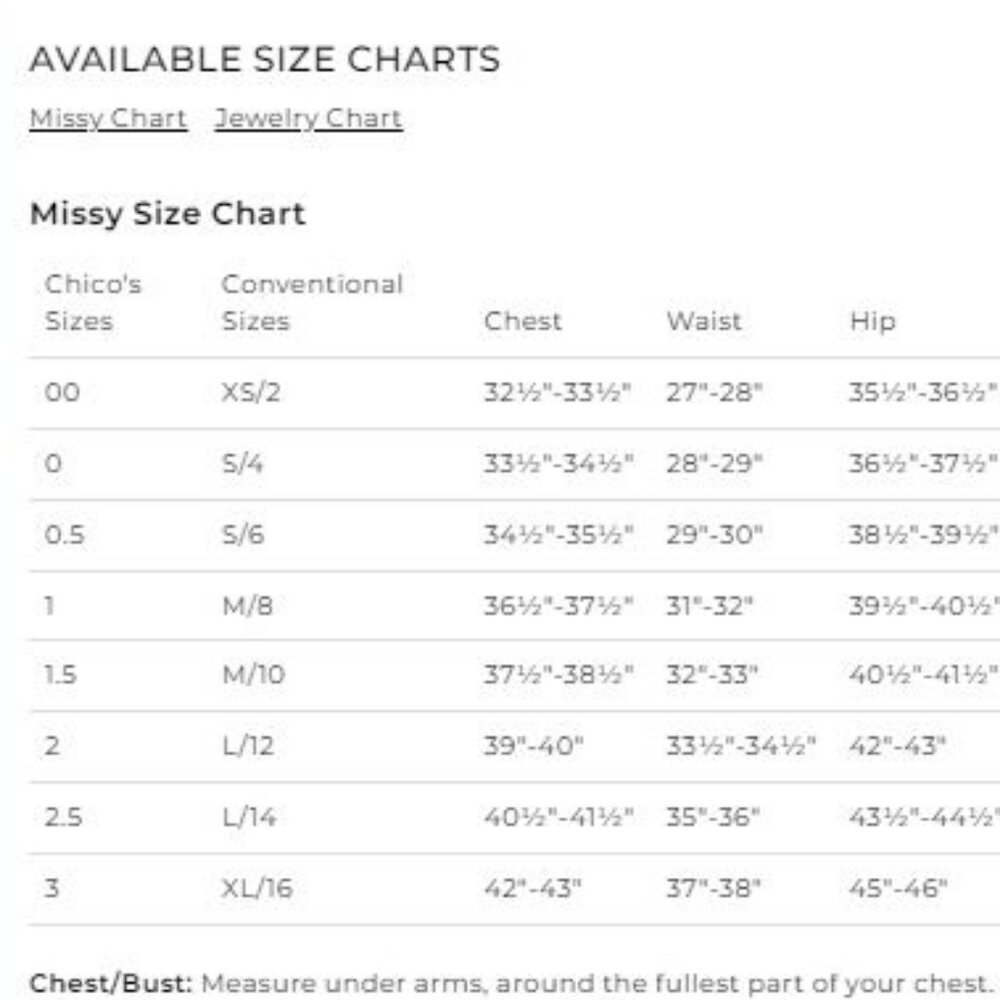Select the Missy Size Chart title

tap(168, 214)
